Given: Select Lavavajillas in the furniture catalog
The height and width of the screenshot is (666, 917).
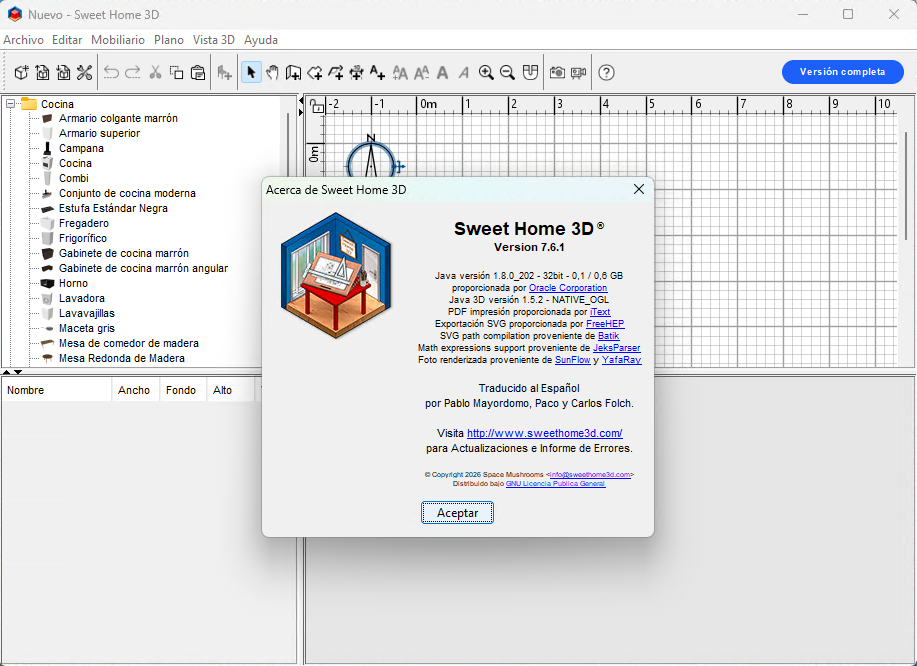Looking at the screenshot, I should 87,313.
